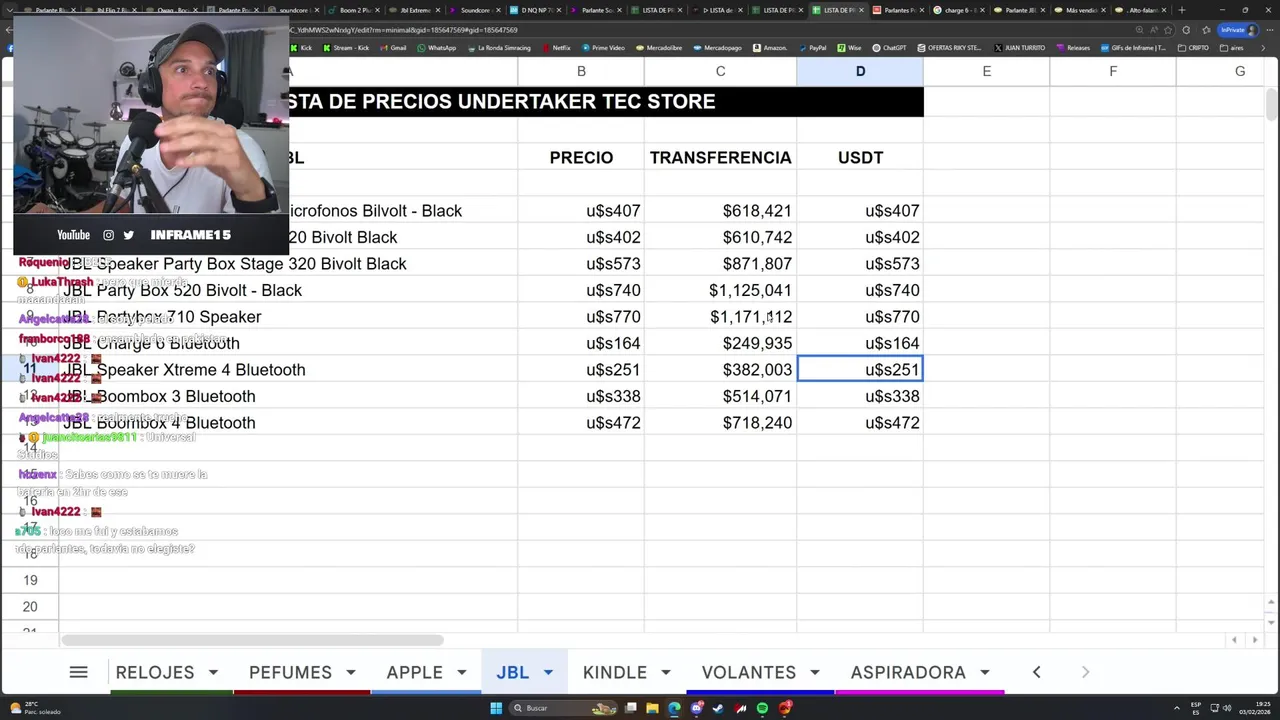This screenshot has height=720, width=1280.
Task: Select the $1,125,041 transfer price cell
Action: click(x=720, y=290)
